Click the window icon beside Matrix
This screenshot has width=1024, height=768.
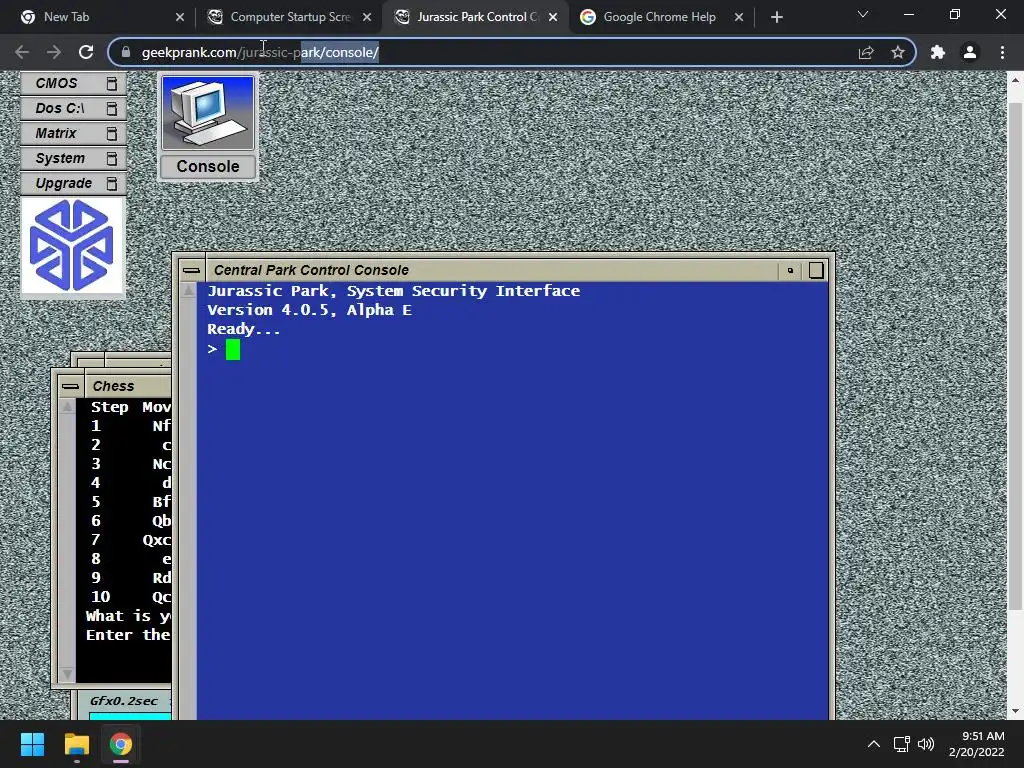(112, 133)
